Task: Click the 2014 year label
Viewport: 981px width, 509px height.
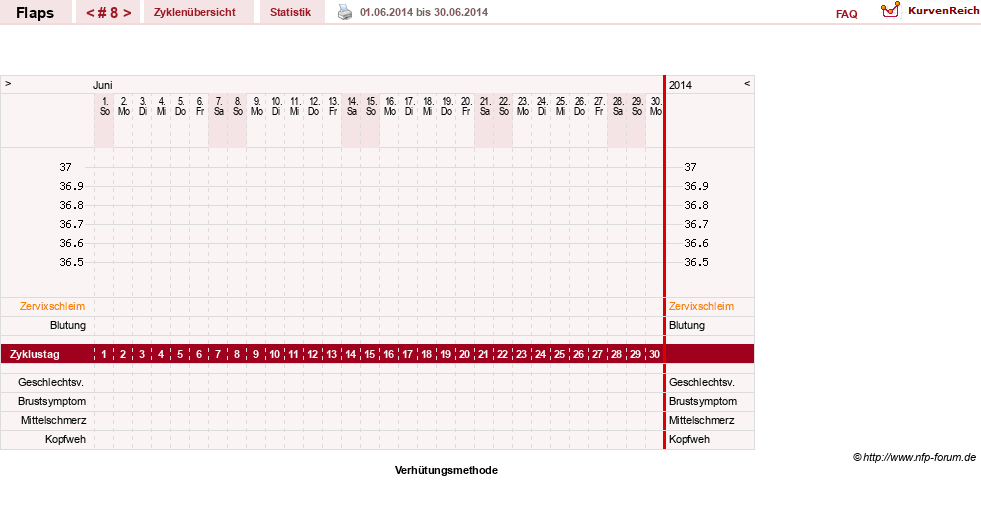Action: click(680, 86)
